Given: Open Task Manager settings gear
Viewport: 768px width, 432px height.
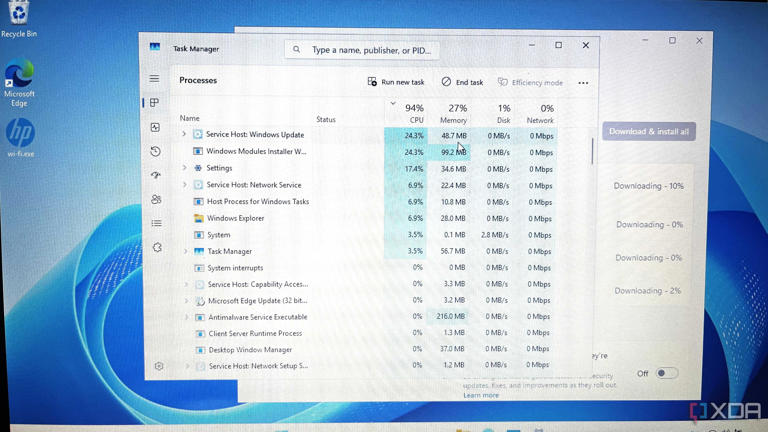Looking at the screenshot, I should pos(159,366).
